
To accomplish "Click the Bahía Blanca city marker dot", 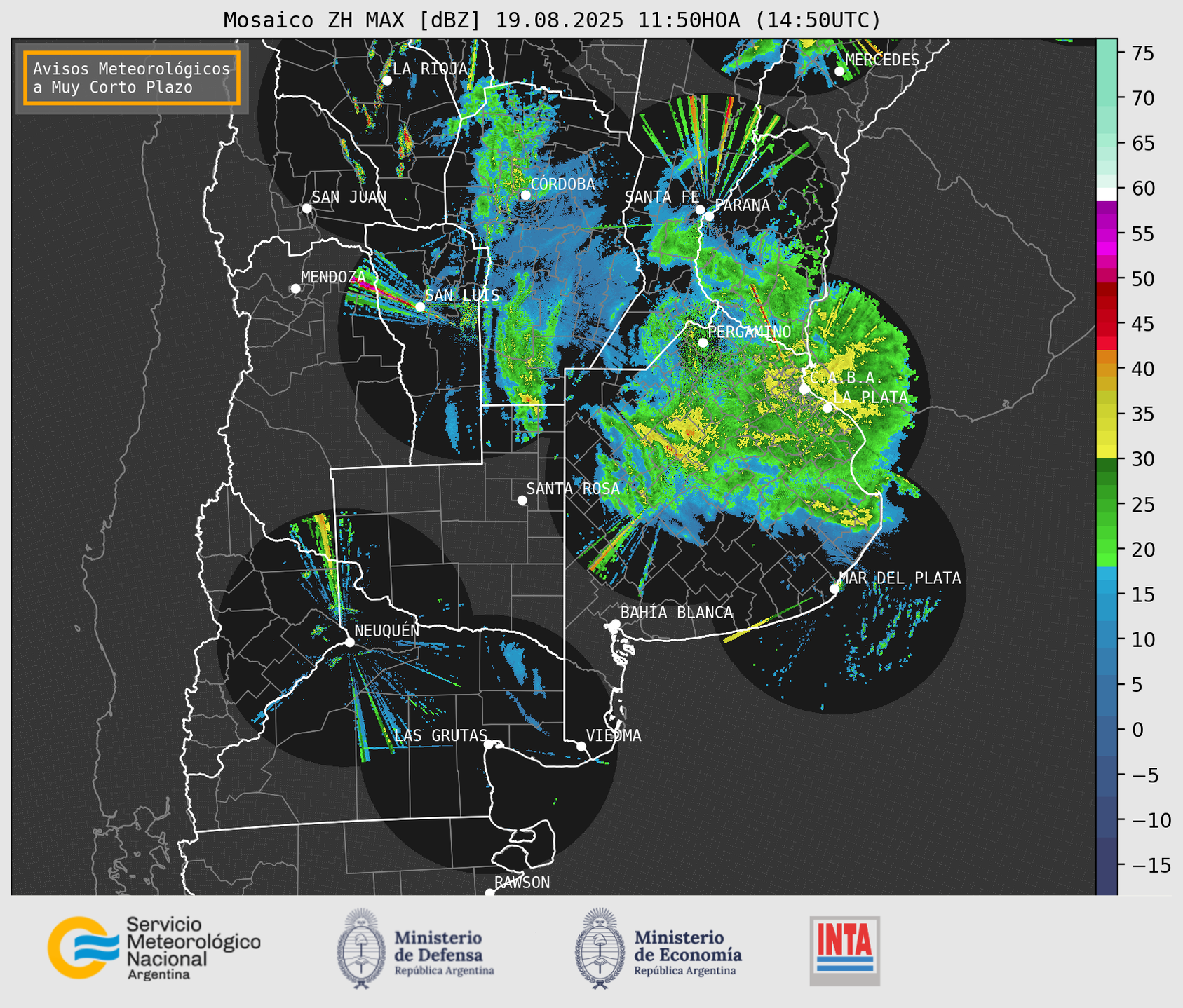I will coord(615,624).
